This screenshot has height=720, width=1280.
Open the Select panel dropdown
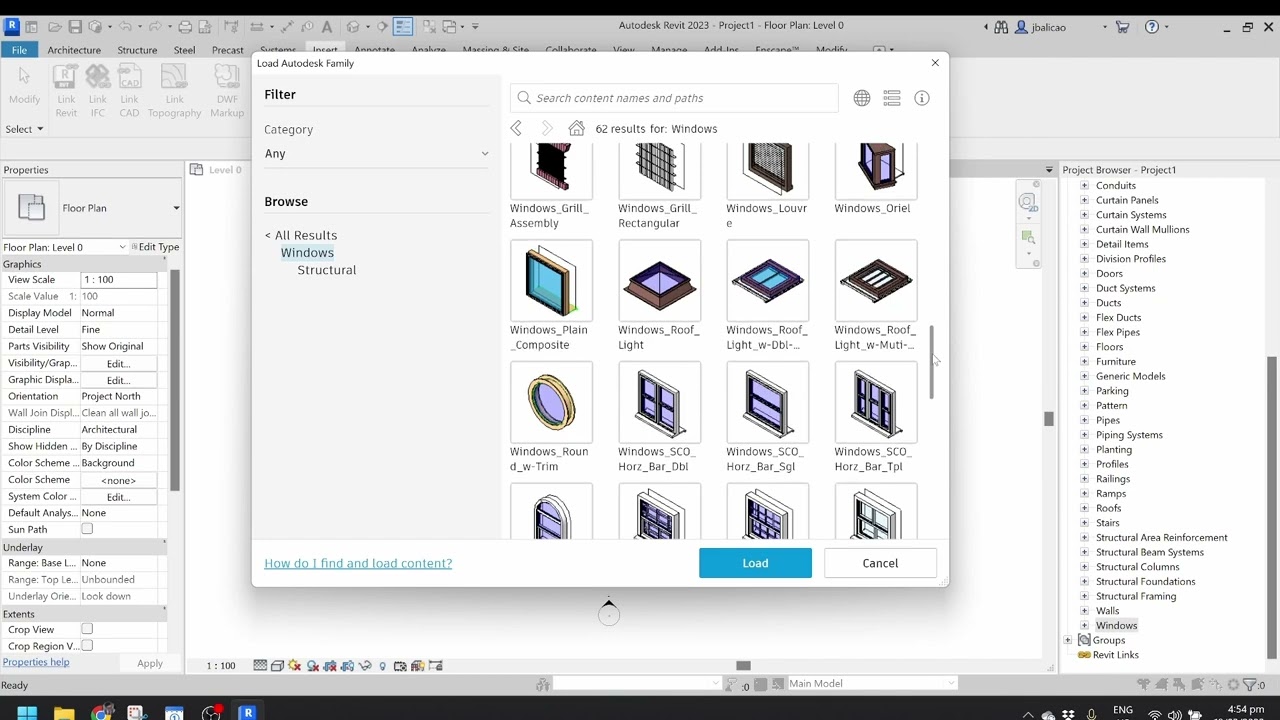[x=25, y=129]
